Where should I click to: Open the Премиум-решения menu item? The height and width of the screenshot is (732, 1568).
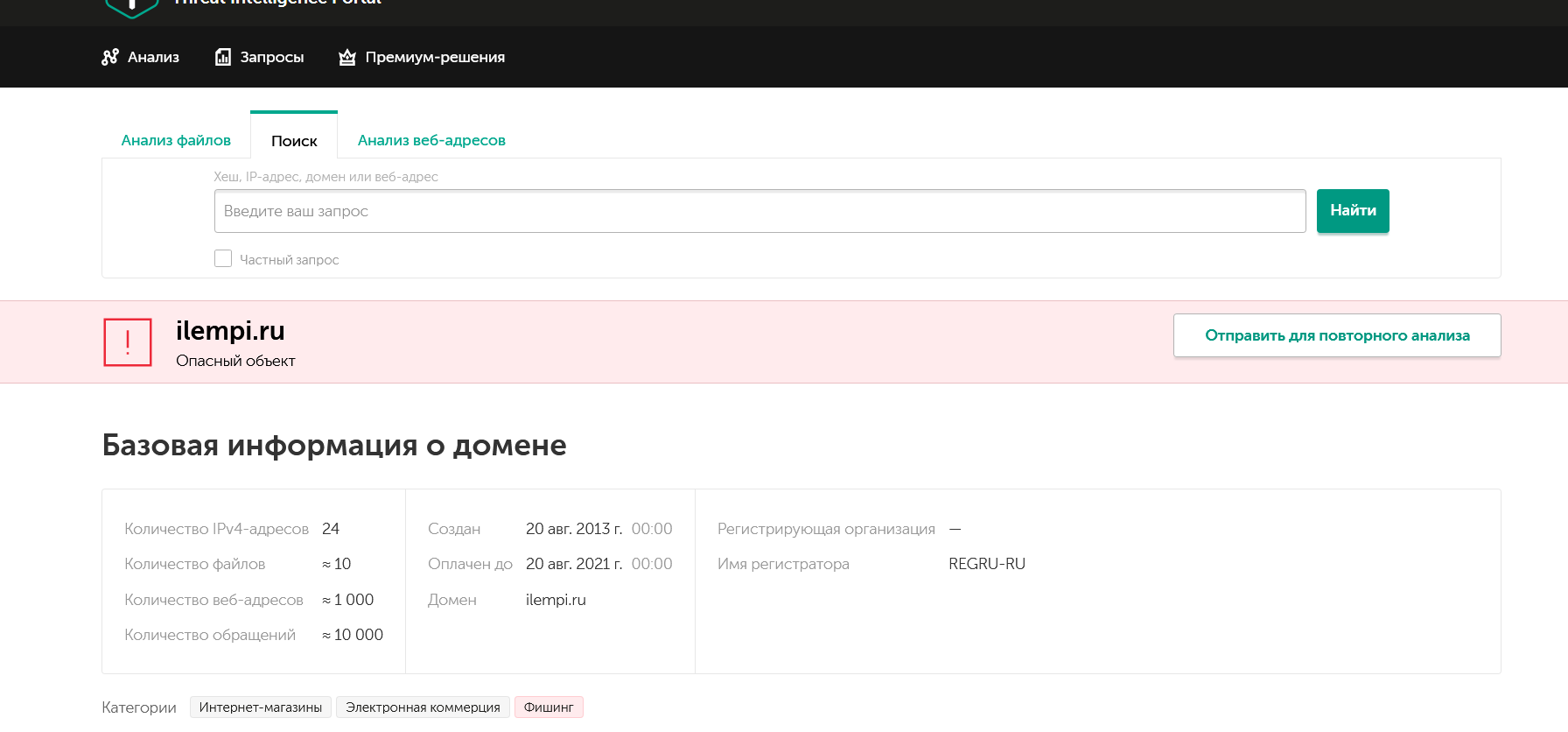click(x=422, y=57)
